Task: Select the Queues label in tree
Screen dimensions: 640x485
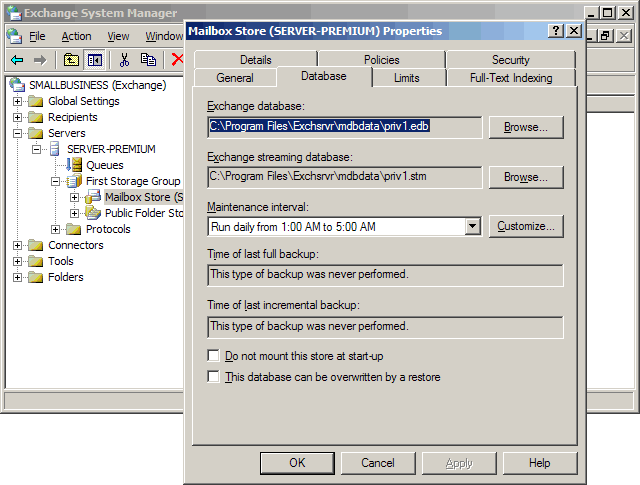Action: tap(105, 165)
